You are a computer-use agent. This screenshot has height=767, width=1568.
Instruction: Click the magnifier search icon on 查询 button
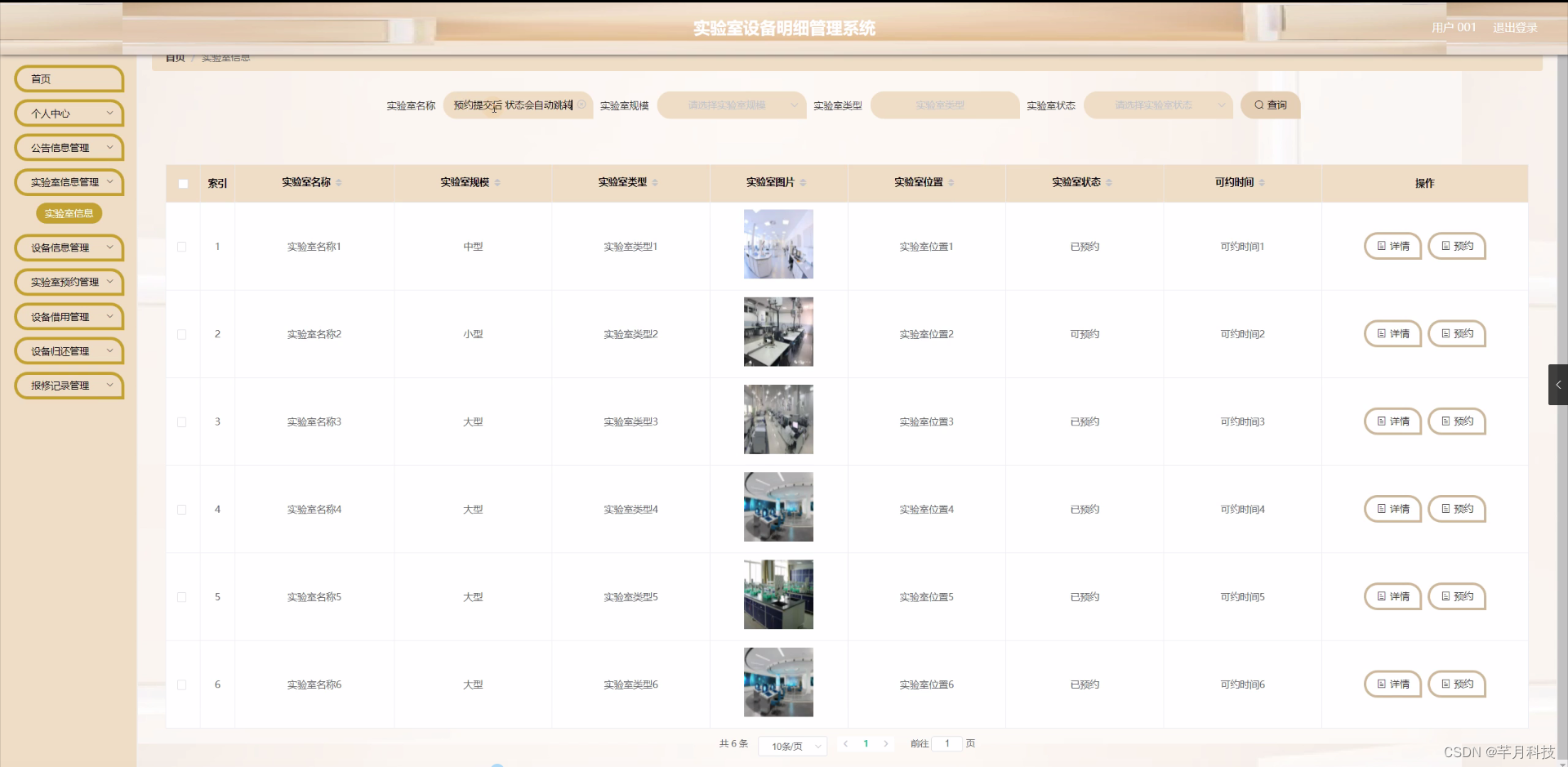coord(1259,105)
